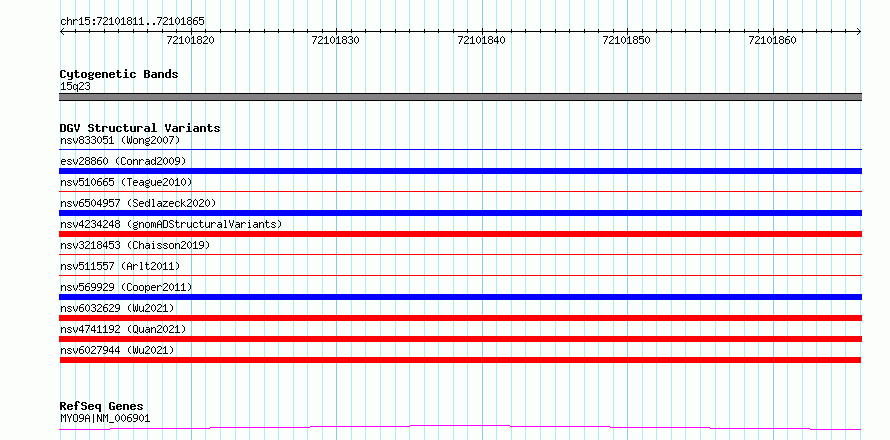Viewport: 890px width, 440px height.
Task: Select variant nsv833051 (Wong2007) label
Action: [120, 140]
